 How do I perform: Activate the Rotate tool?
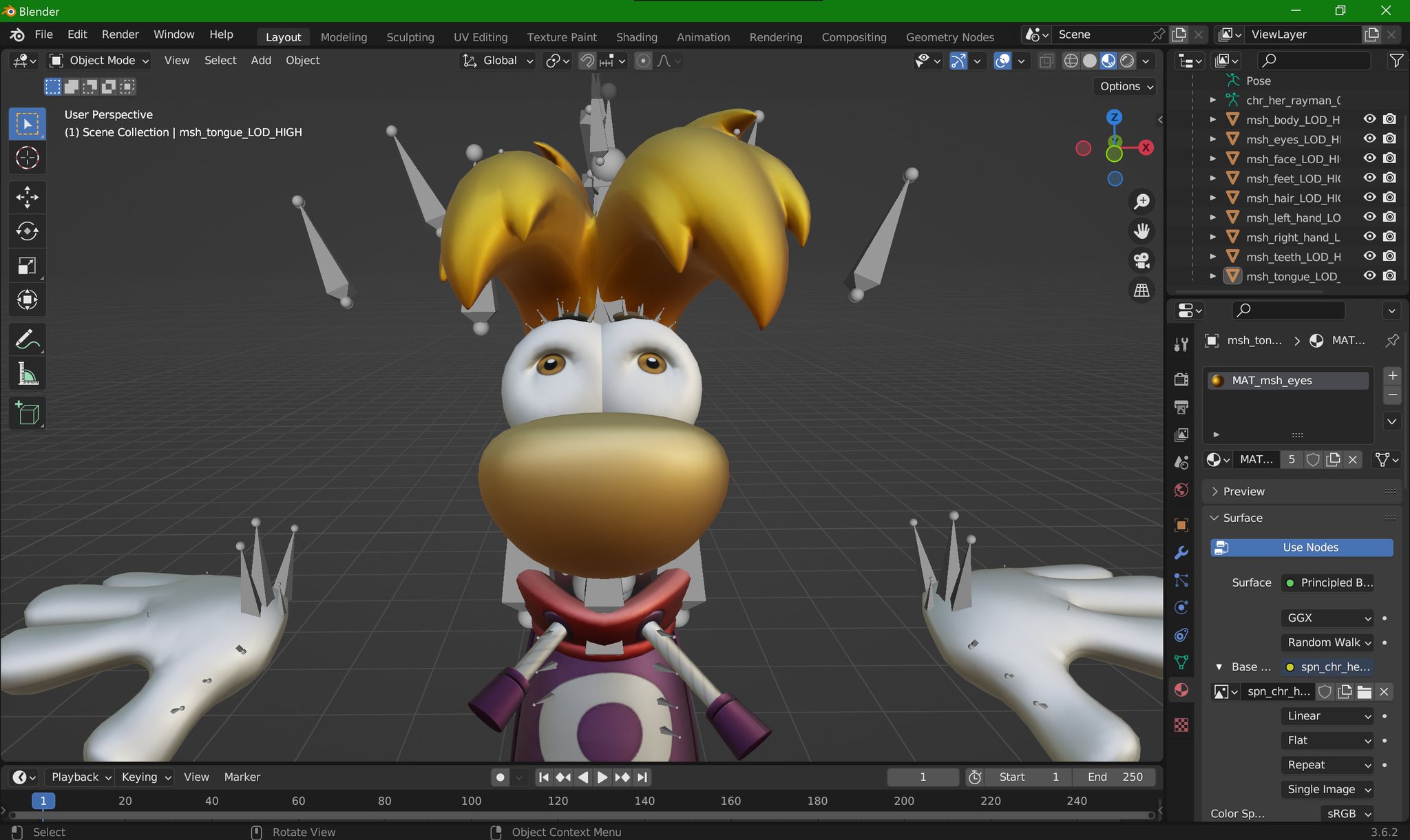pyautogui.click(x=27, y=231)
